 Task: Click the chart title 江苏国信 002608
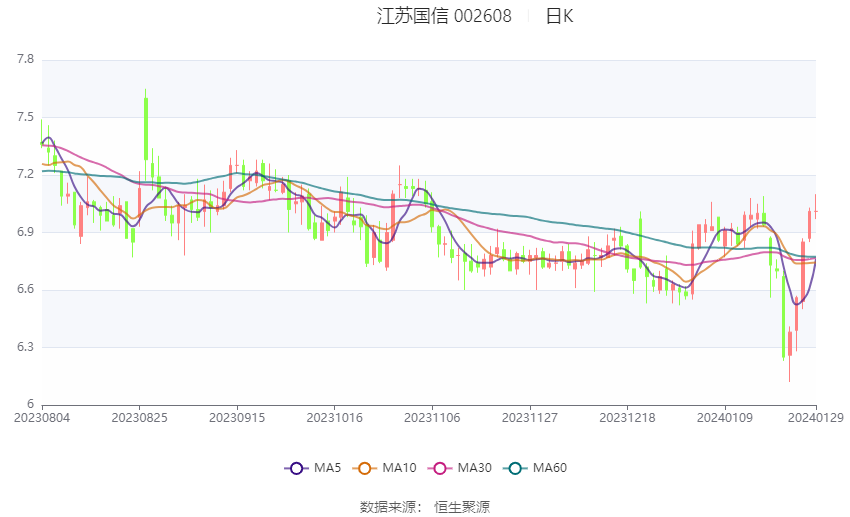click(x=444, y=16)
